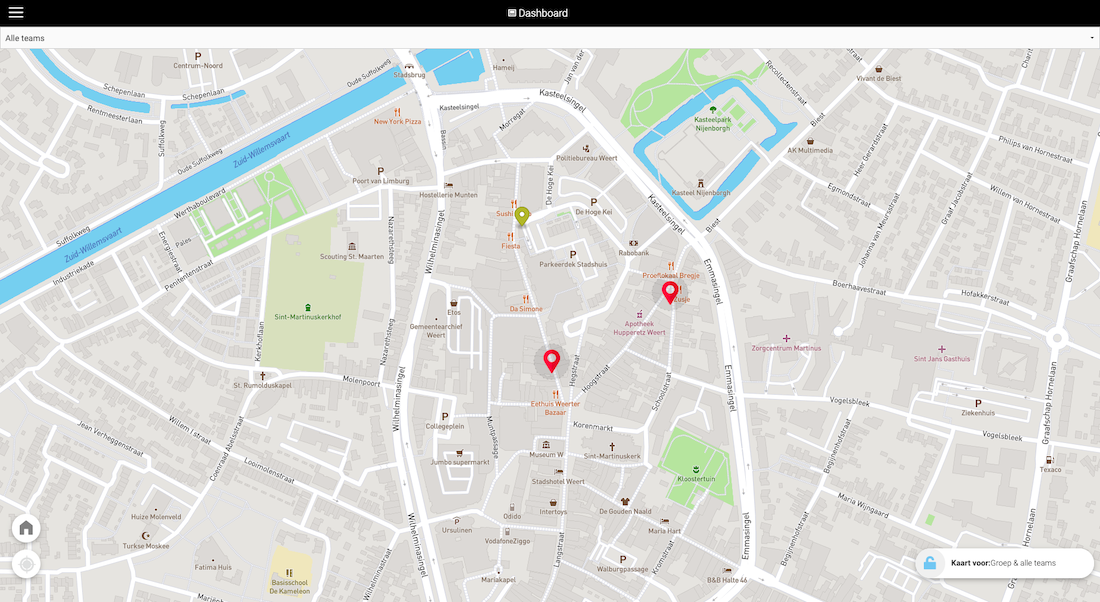Click the Jumbo supermarkt map label

[x=459, y=462]
